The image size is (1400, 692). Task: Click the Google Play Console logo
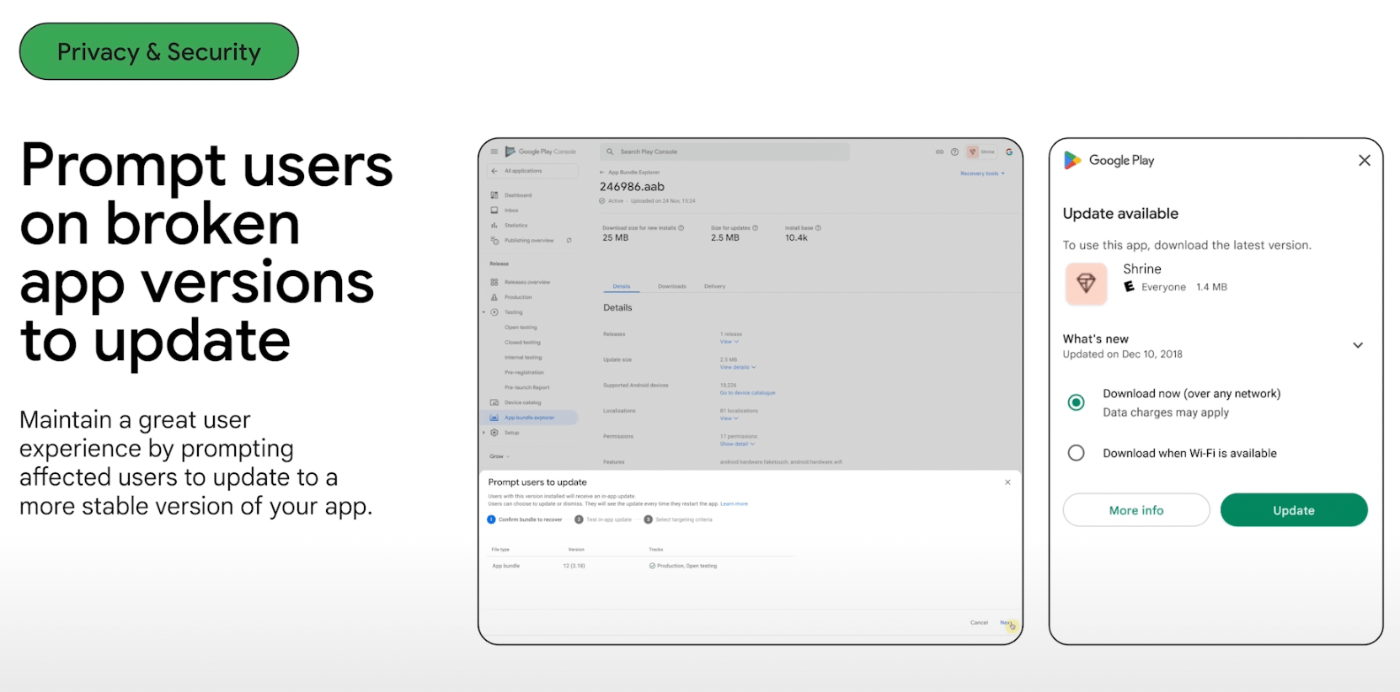click(x=541, y=152)
